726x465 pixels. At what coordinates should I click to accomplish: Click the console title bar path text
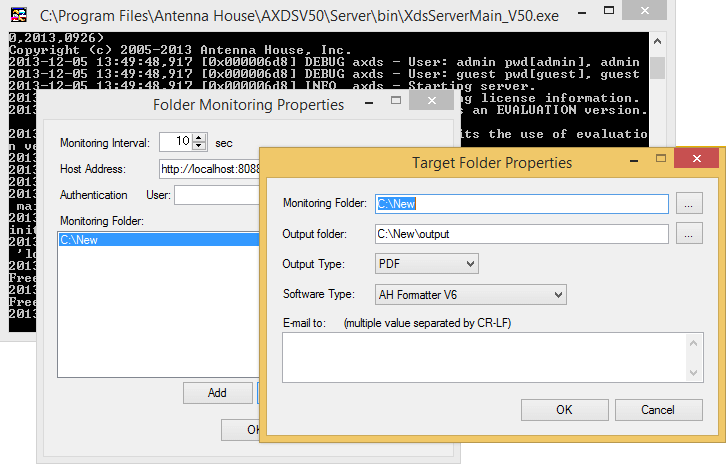pyautogui.click(x=299, y=16)
